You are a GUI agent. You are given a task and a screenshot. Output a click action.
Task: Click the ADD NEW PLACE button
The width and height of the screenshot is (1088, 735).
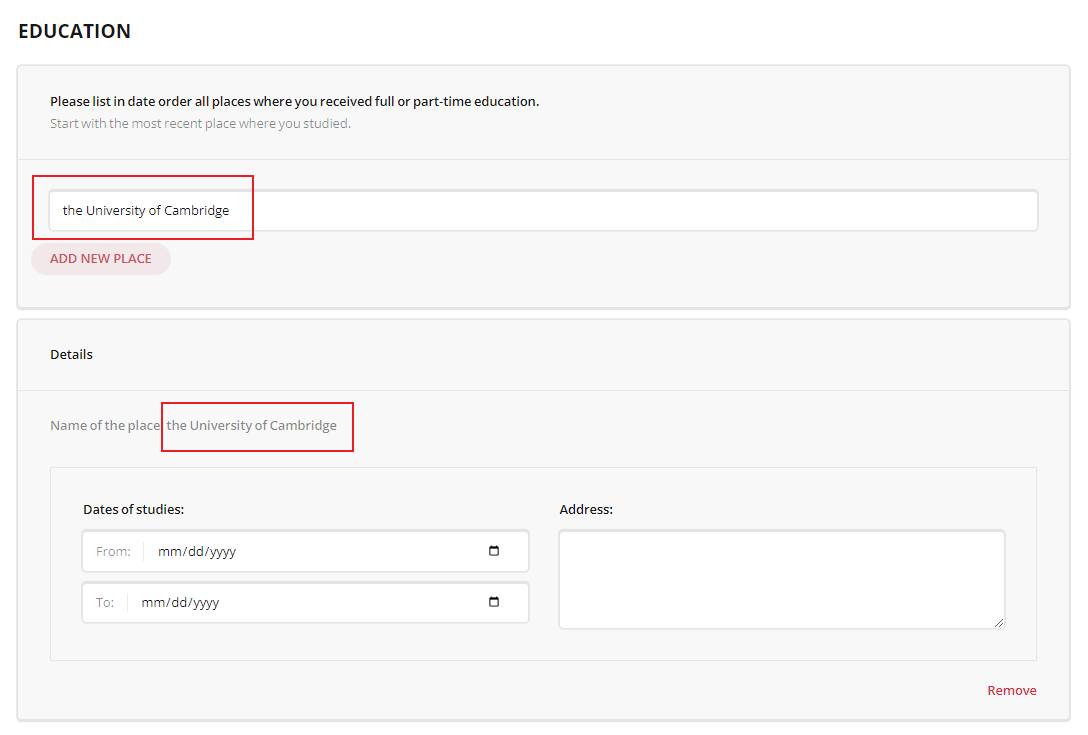coord(100,258)
